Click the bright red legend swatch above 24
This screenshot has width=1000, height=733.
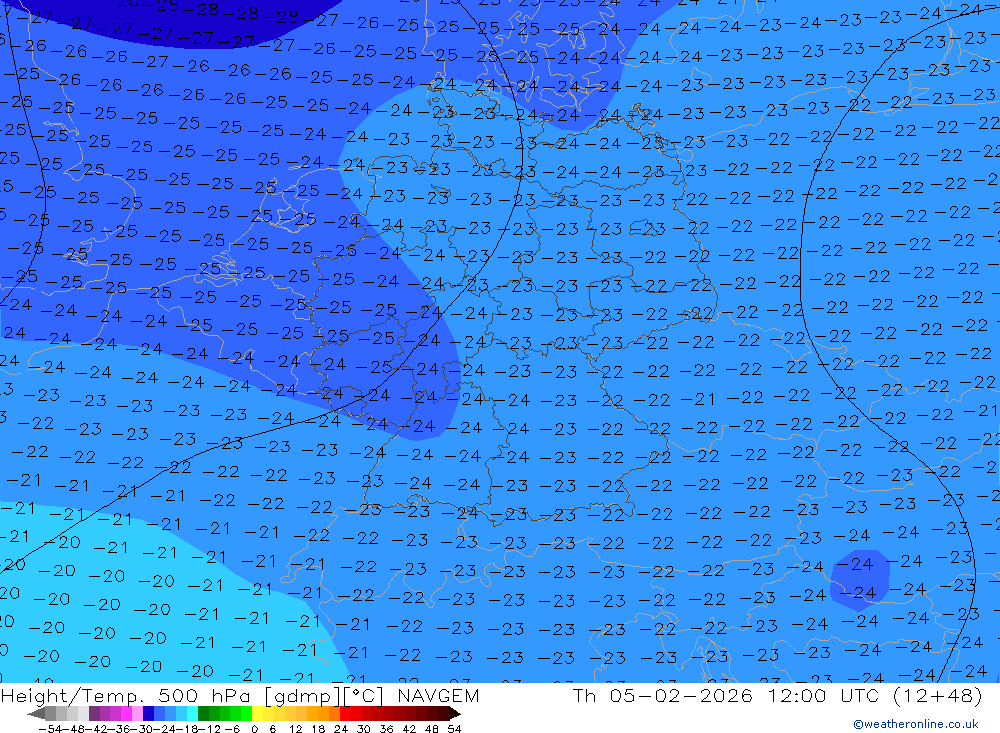point(345,714)
